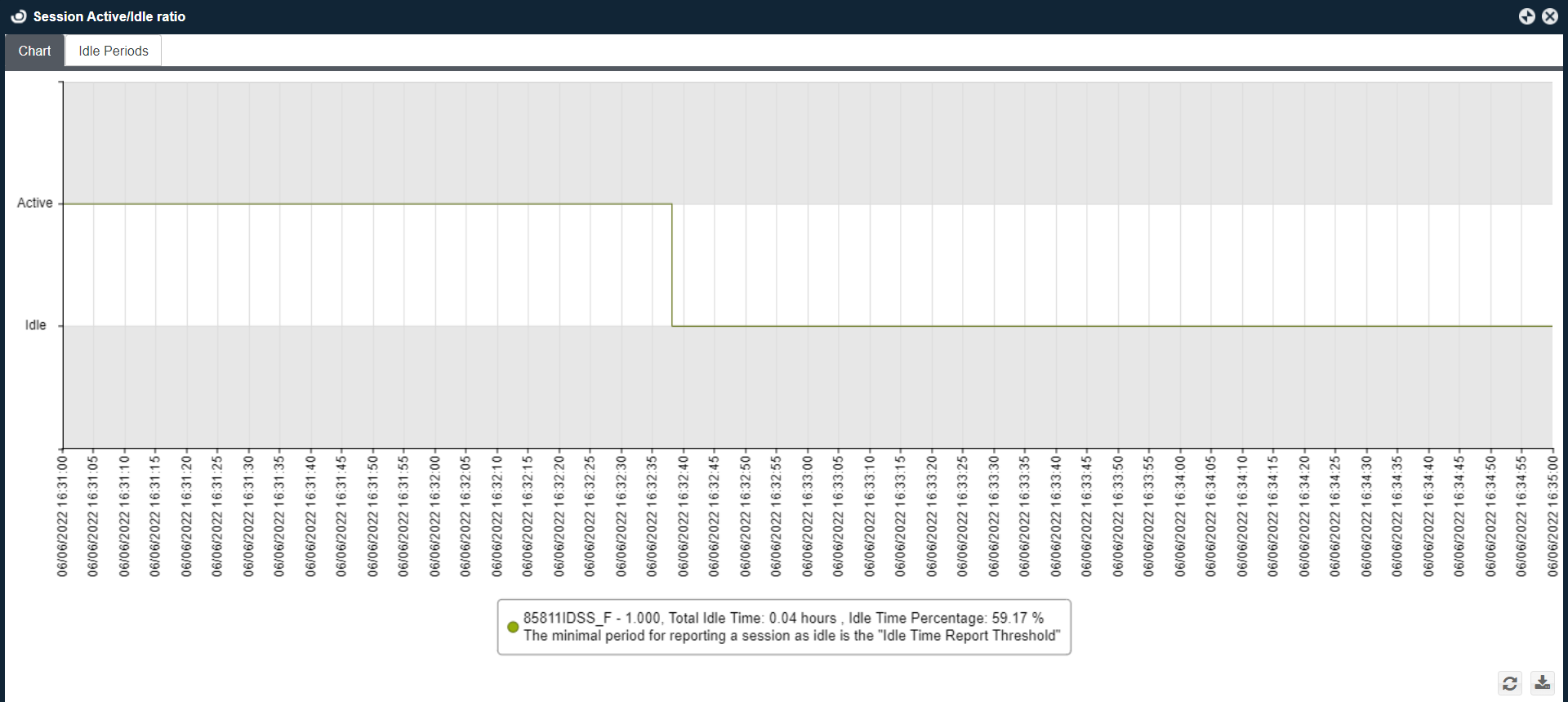This screenshot has width=1568, height=702.
Task: Select the Chart tab
Action: pos(34,51)
